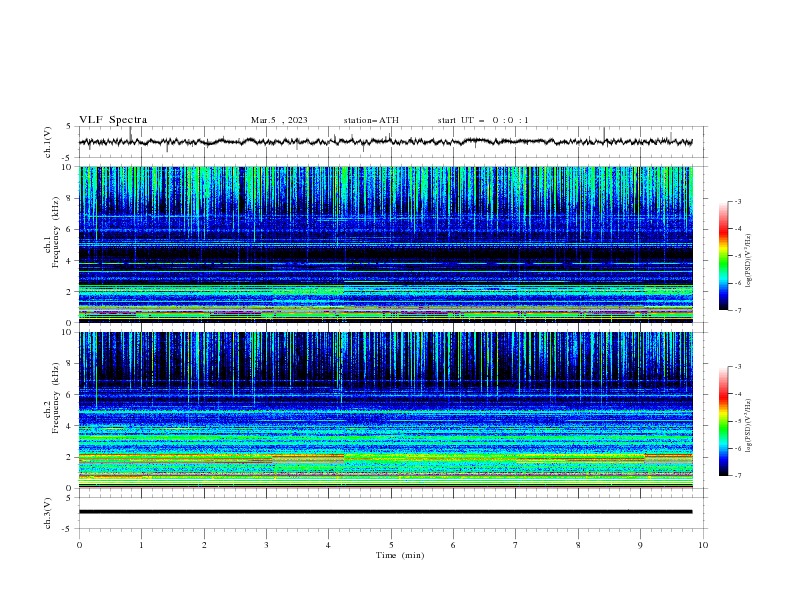This screenshot has height=612, width=792.
Task: Click the ch.1(V) waveform trace
Action: [x=385, y=142]
